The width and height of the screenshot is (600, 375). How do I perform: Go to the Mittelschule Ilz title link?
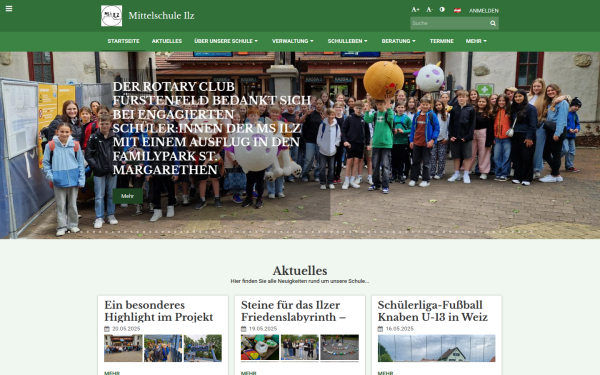161,16
